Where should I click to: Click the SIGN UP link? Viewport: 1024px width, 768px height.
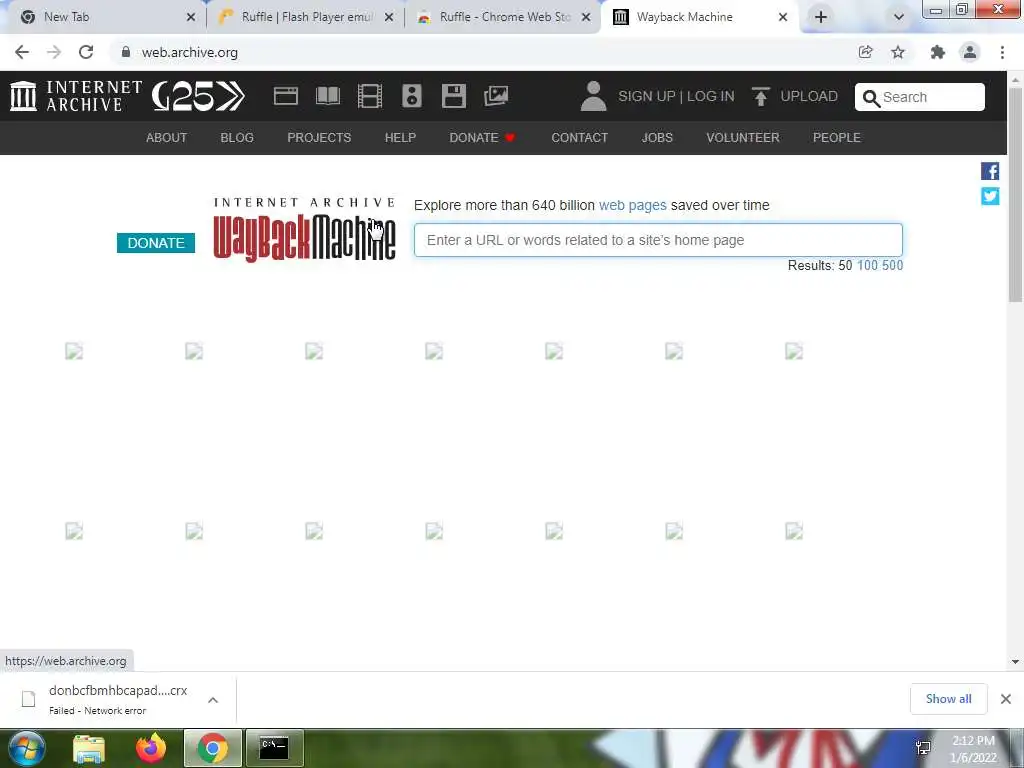click(x=647, y=96)
